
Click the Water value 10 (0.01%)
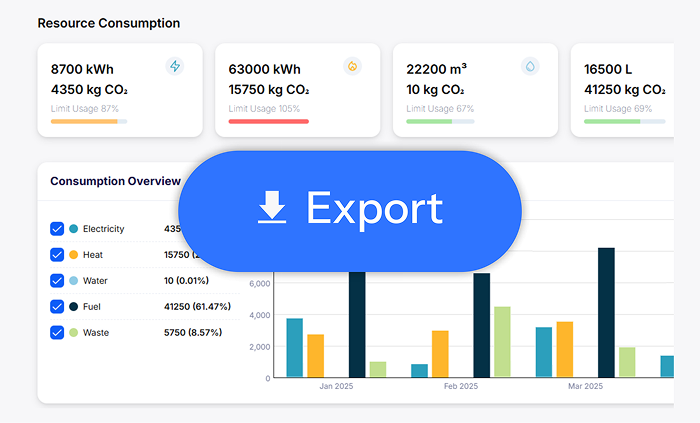(x=186, y=281)
